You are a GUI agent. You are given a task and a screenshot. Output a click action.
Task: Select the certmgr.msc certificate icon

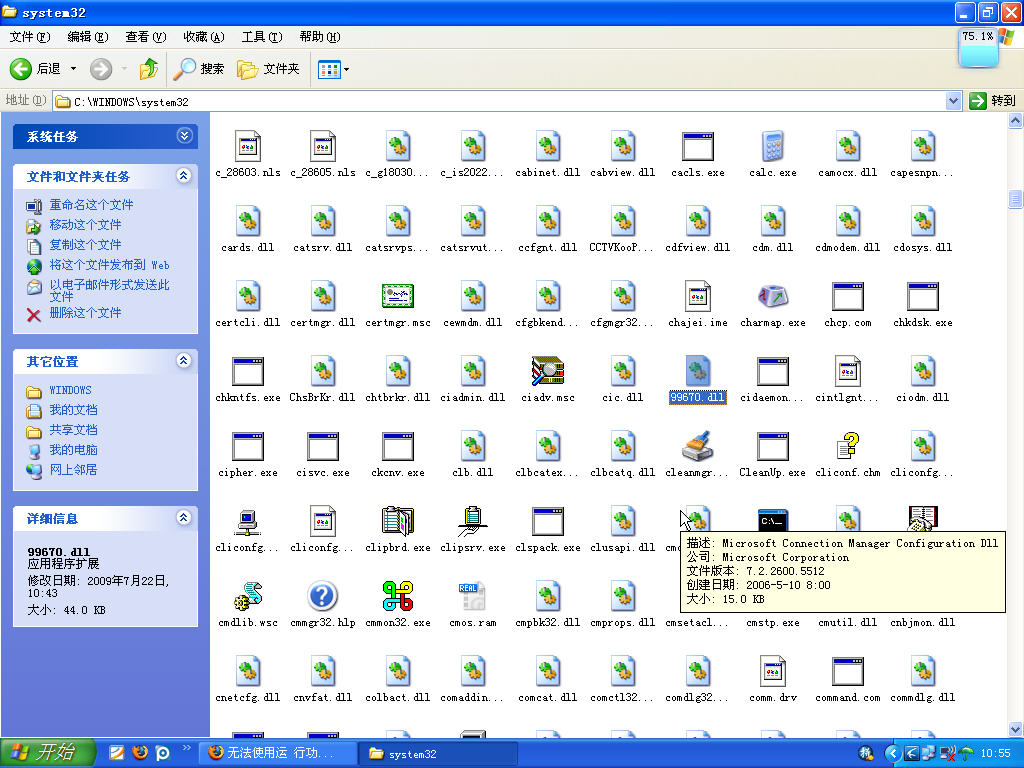pyautogui.click(x=397, y=297)
